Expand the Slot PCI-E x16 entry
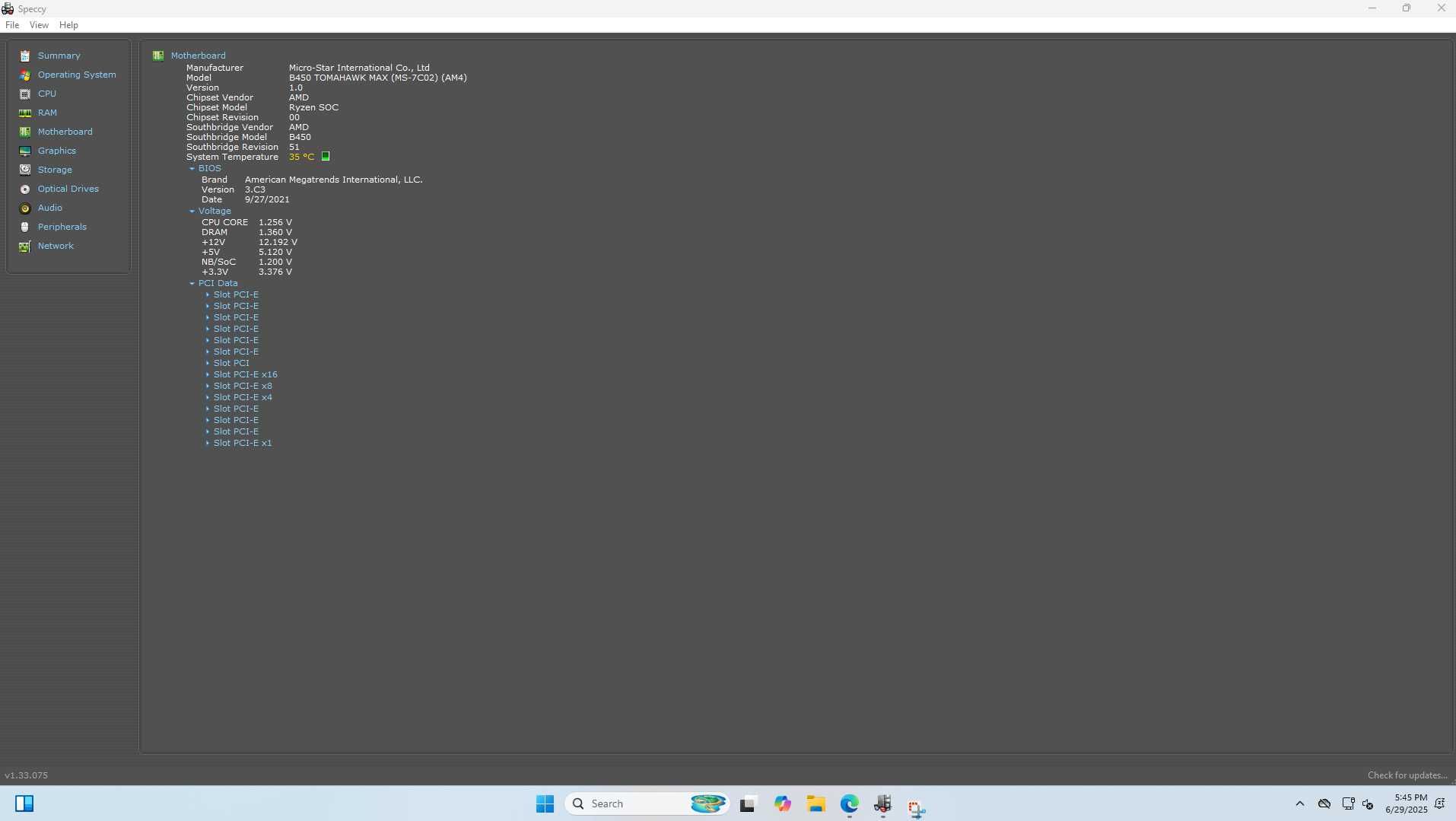Screen dimensions: 1456x821 [207, 374]
